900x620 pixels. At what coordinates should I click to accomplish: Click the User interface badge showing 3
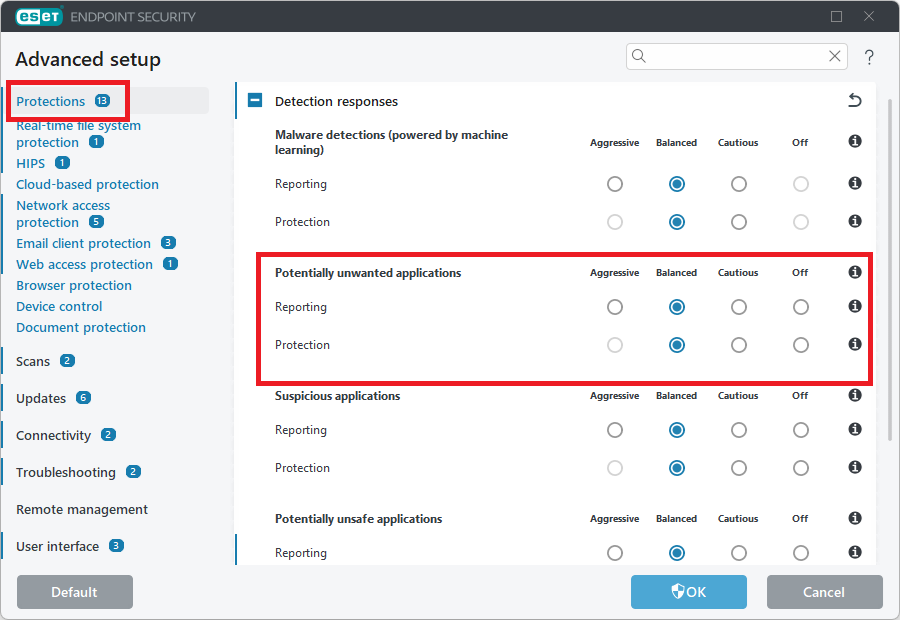[x=117, y=545]
